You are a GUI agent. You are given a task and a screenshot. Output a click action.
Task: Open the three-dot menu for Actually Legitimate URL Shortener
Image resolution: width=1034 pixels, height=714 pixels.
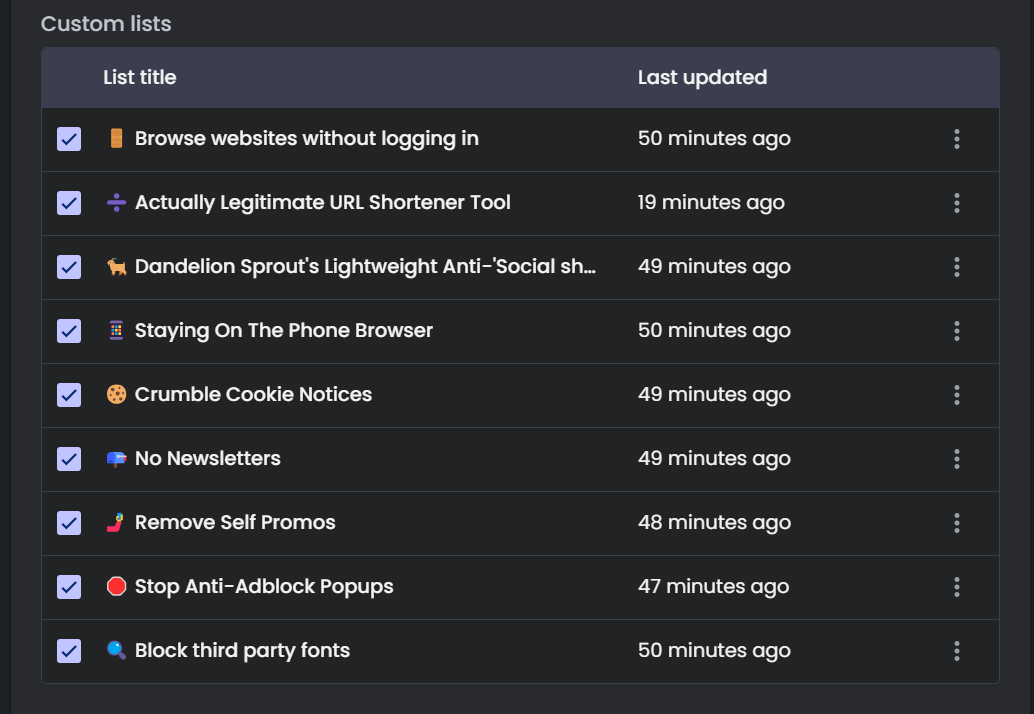click(x=956, y=203)
